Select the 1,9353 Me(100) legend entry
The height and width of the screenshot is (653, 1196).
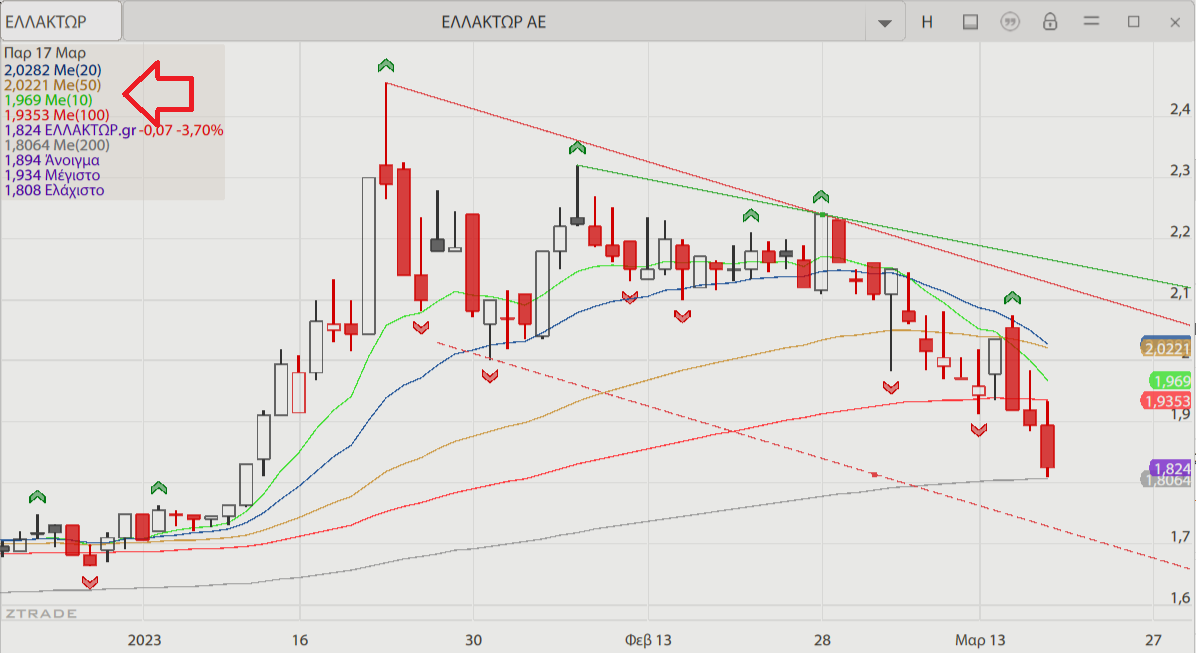[56, 115]
